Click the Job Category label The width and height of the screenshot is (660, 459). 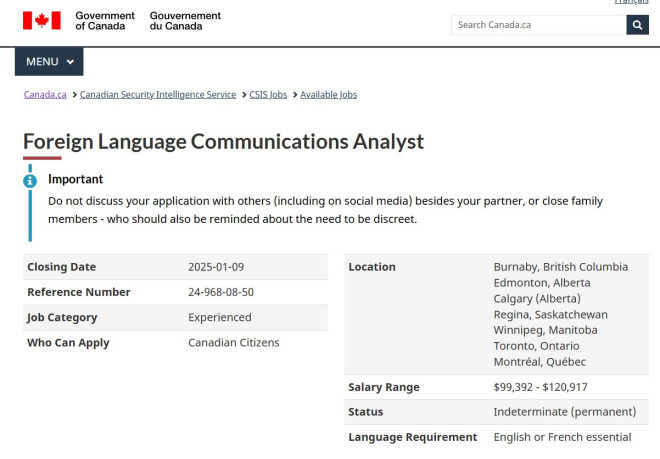(x=62, y=318)
